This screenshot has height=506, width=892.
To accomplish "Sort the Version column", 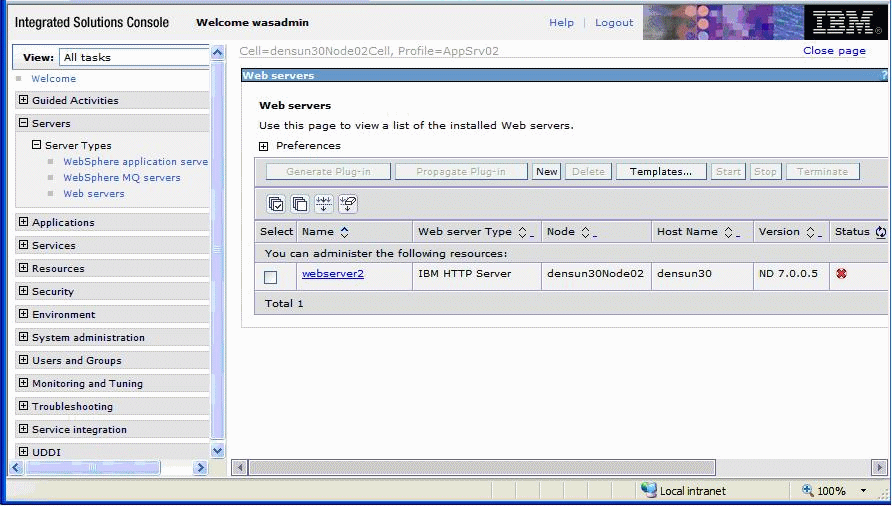I will (812, 232).
